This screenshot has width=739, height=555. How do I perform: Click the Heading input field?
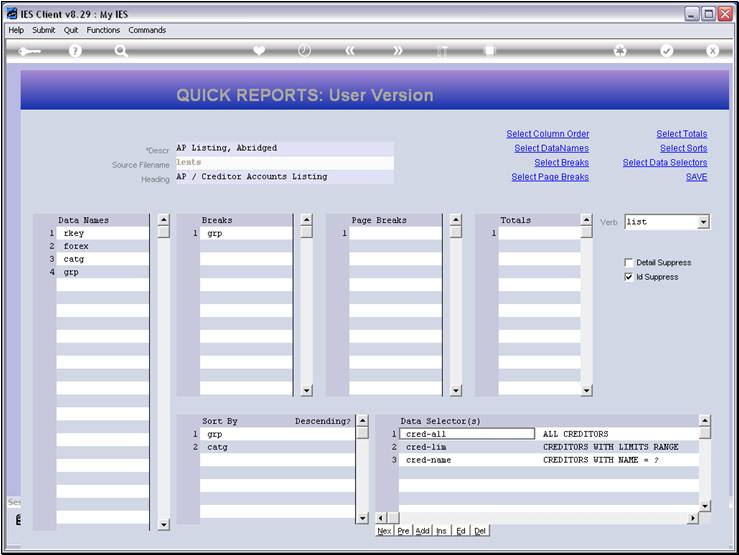click(284, 177)
